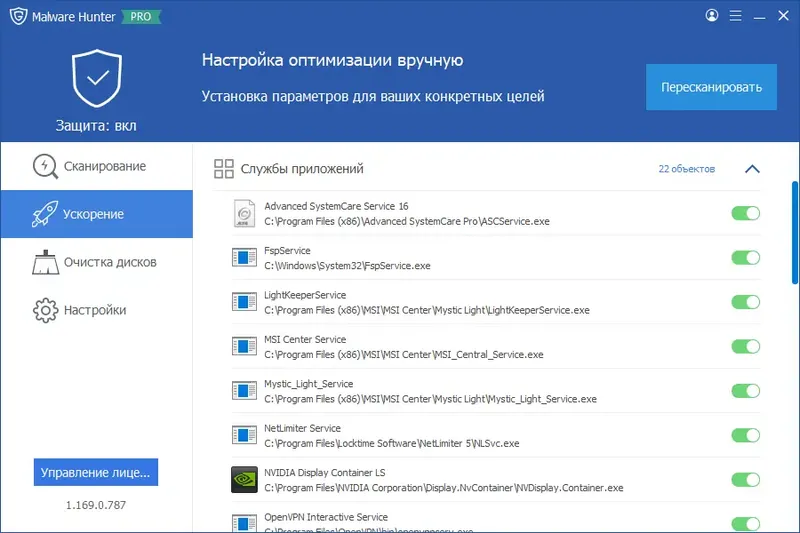This screenshot has width=800, height=533.
Task: Click the OpenVPN Interactive Service window icon
Action: (244, 523)
